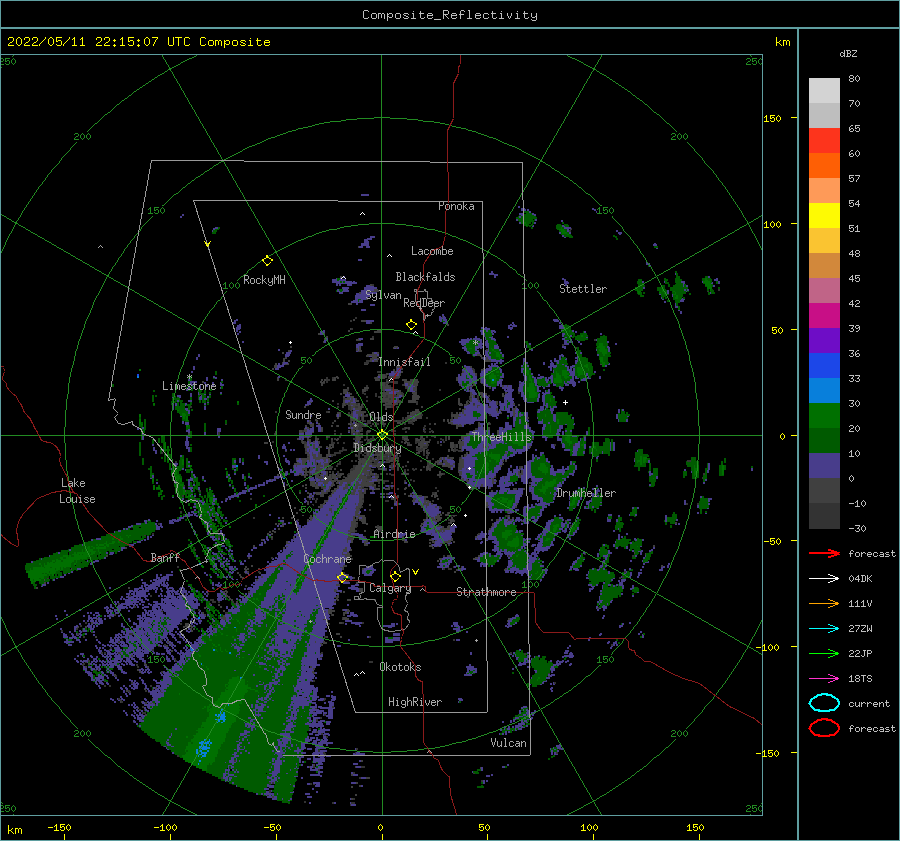900x841 pixels.
Task: Click the Composite_Reflectivity title
Action: click(450, 15)
